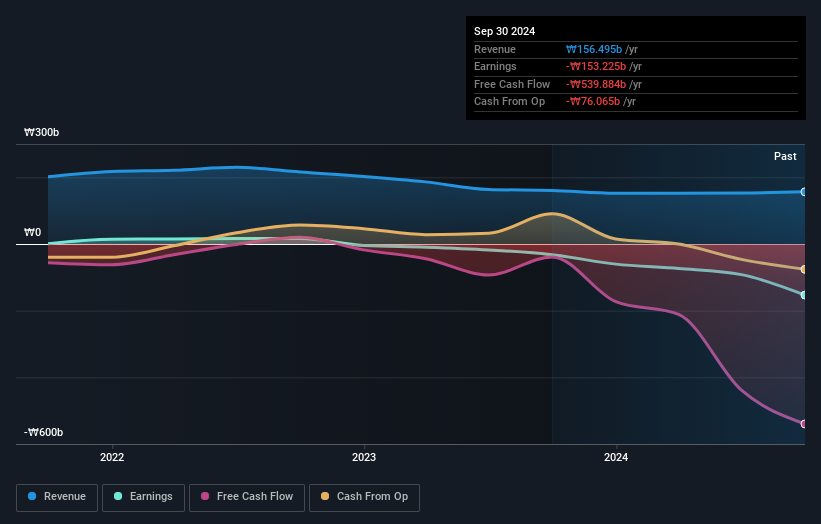The image size is (821, 524).
Task: Toggle the Free Cash Flow legend series
Action: 247,497
